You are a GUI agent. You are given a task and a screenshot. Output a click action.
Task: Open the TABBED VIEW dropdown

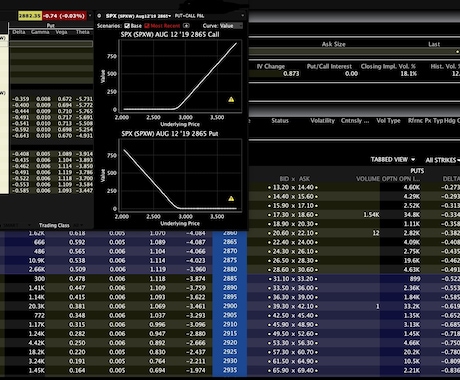393,160
